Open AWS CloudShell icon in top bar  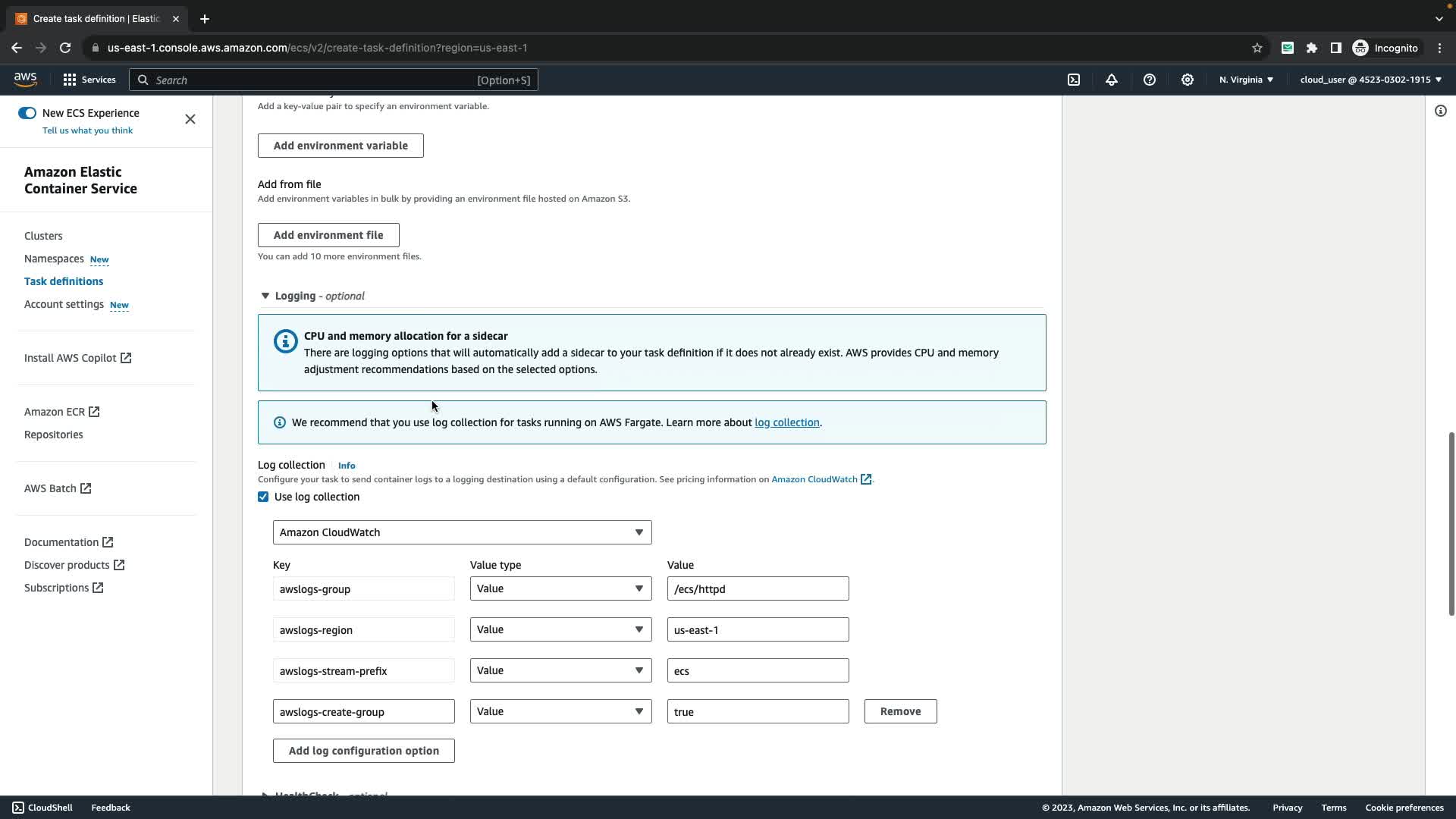(1074, 80)
